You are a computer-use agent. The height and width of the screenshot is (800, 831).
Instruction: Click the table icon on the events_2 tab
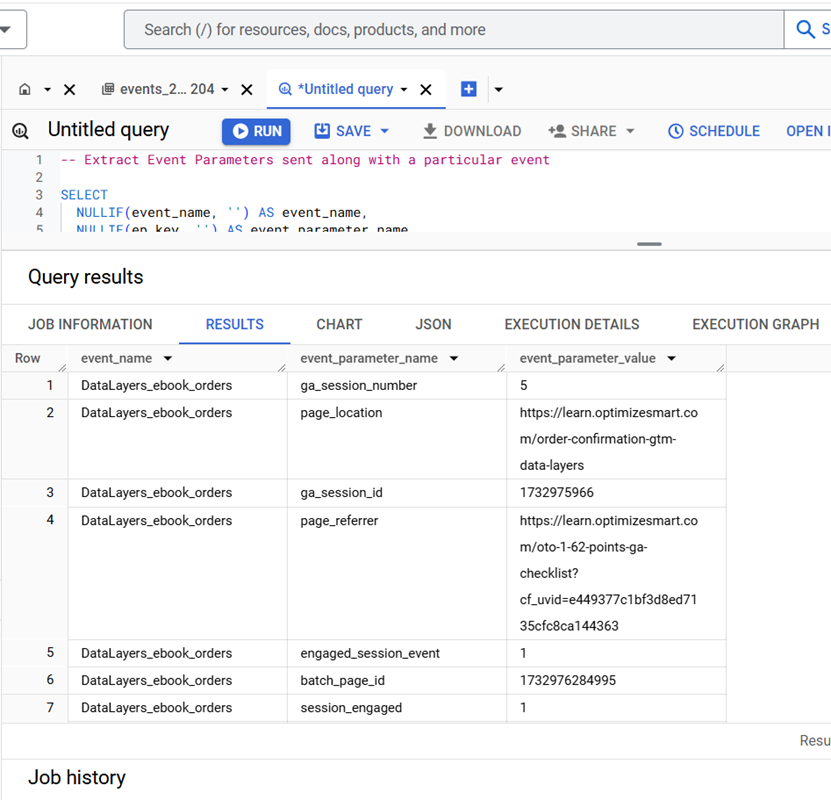pos(108,88)
